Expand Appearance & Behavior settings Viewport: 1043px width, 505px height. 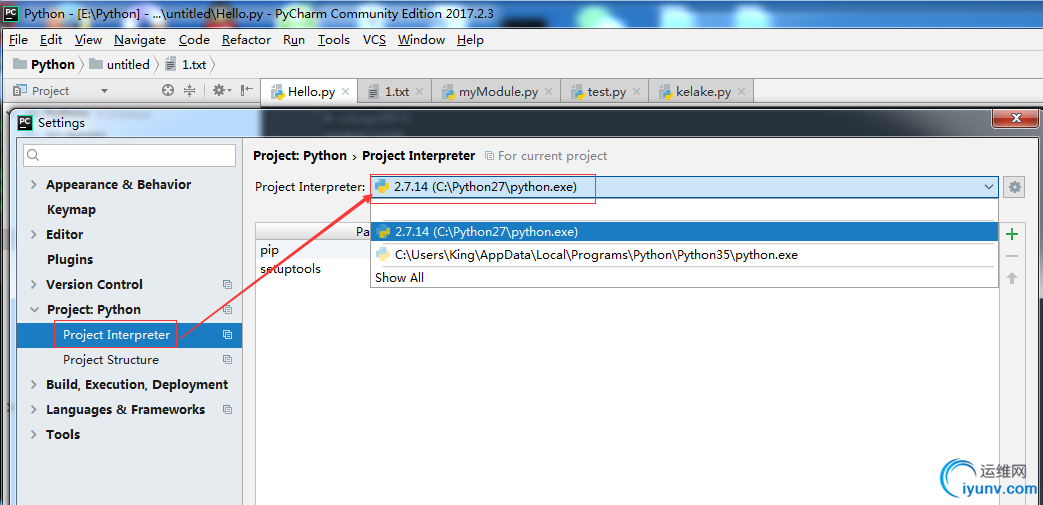(34, 185)
